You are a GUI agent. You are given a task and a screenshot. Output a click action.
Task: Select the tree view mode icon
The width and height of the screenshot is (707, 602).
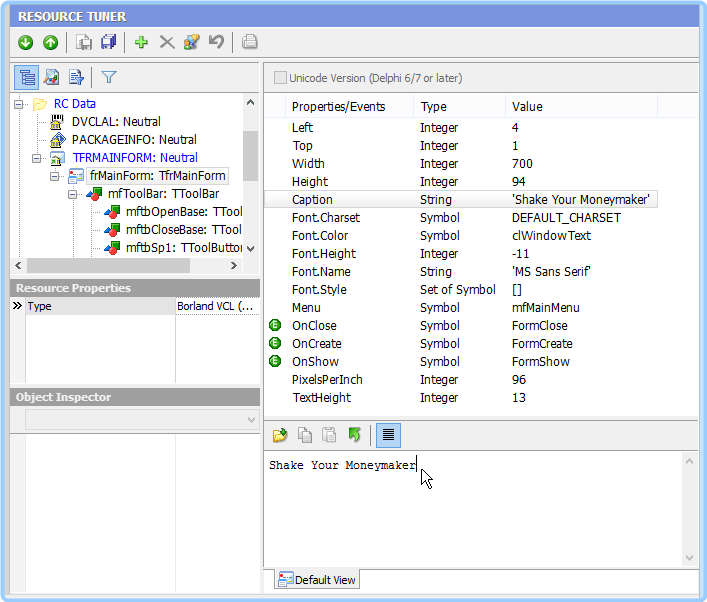coord(27,78)
